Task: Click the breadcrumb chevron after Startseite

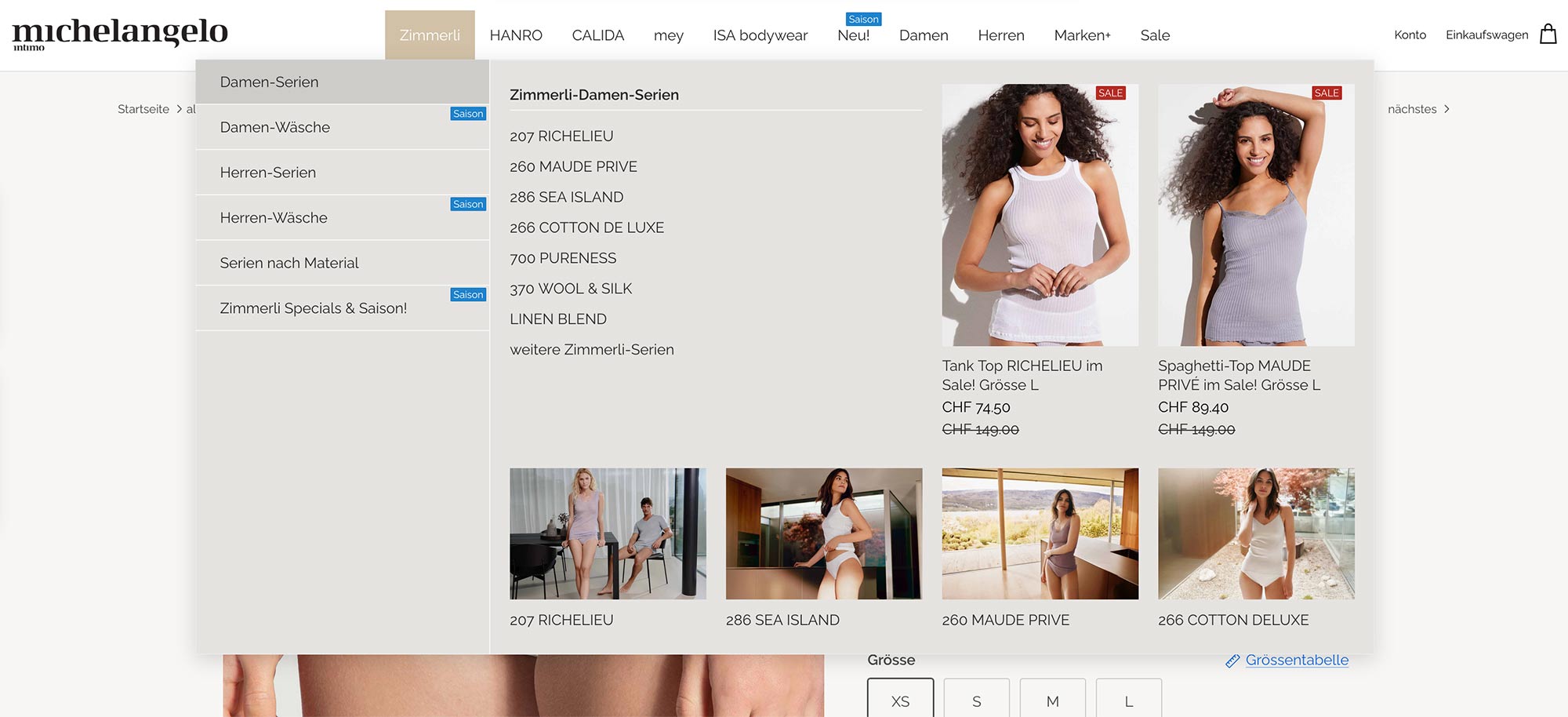Action: tap(179, 109)
